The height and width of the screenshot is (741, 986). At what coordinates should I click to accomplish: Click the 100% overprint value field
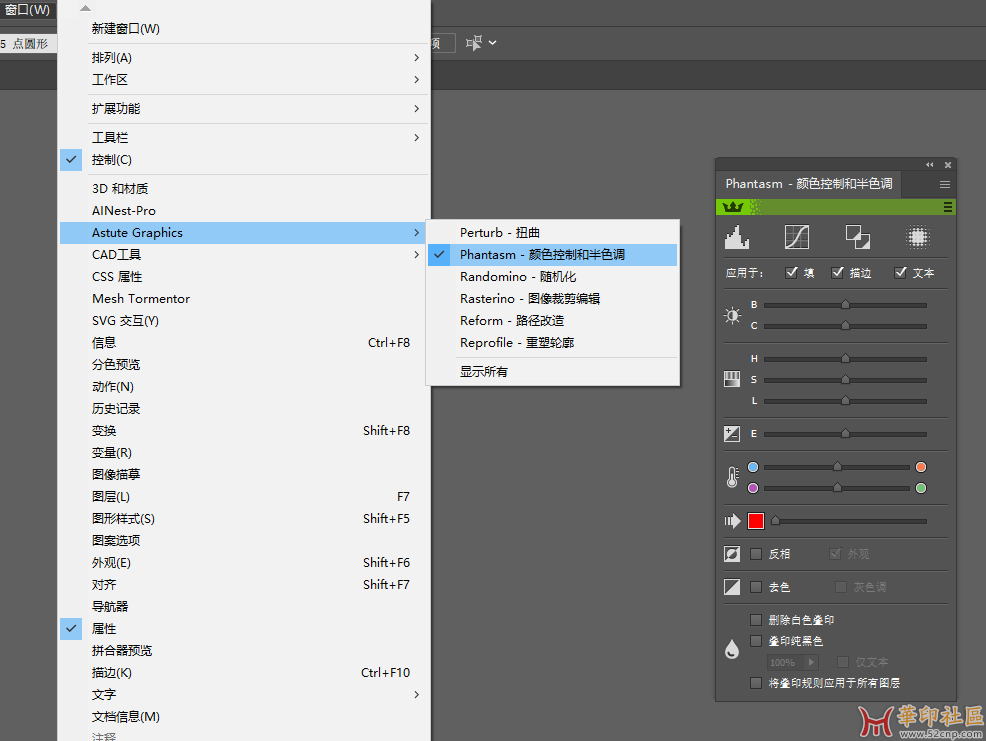(x=786, y=662)
